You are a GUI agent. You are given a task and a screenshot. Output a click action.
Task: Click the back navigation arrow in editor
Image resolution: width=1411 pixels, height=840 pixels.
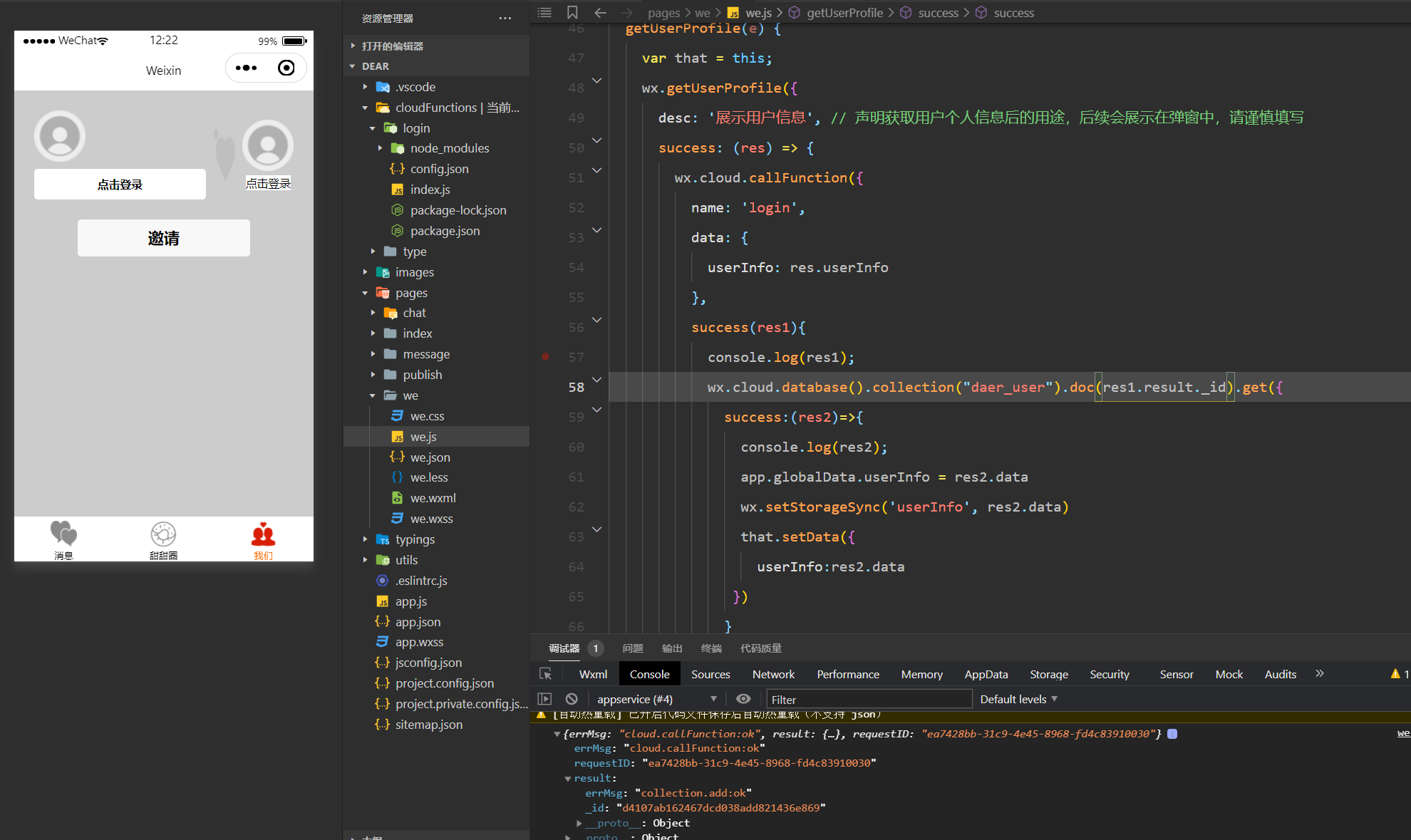coord(600,12)
